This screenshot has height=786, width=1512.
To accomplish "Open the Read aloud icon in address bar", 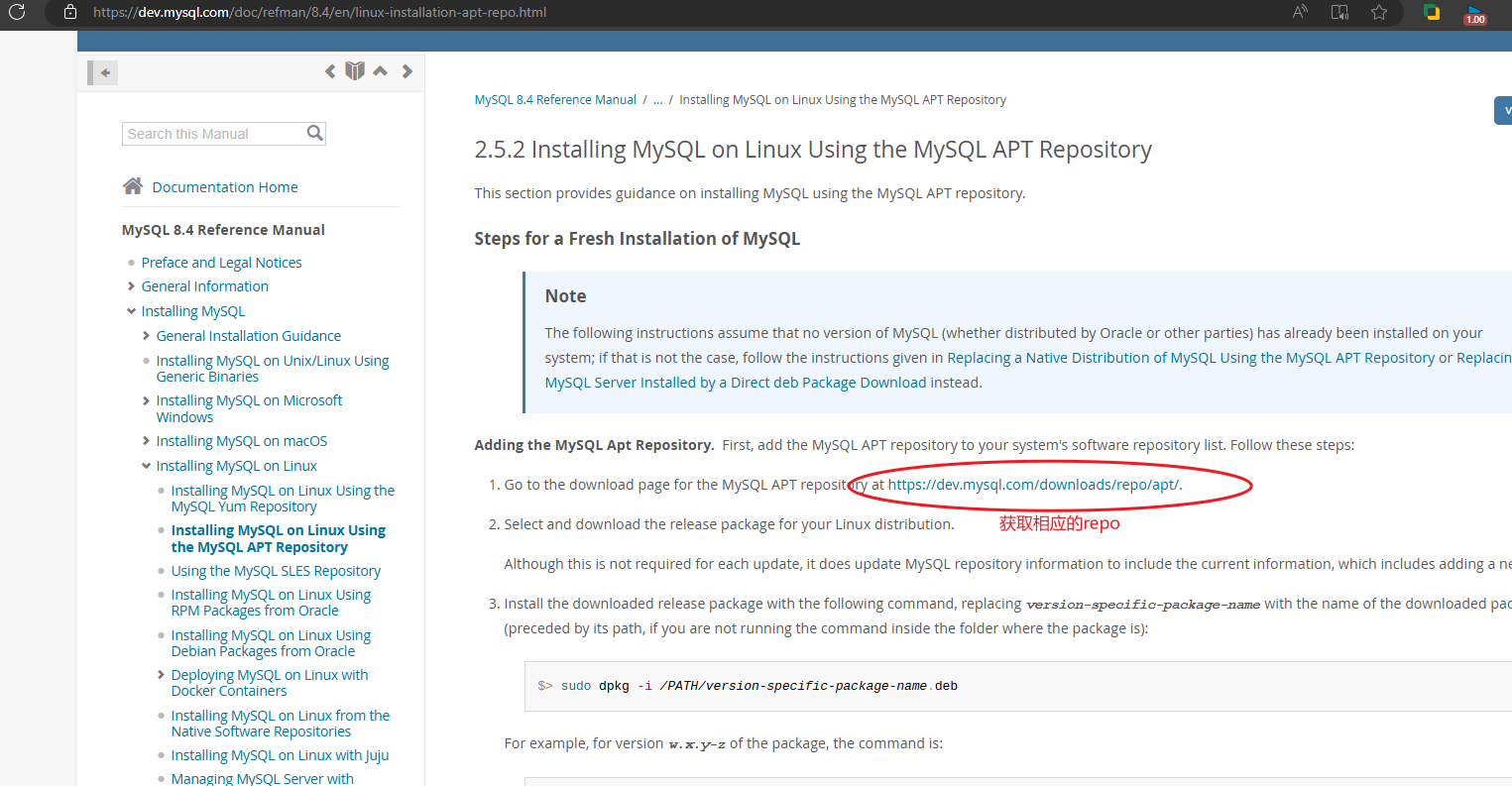I will 1300,12.
